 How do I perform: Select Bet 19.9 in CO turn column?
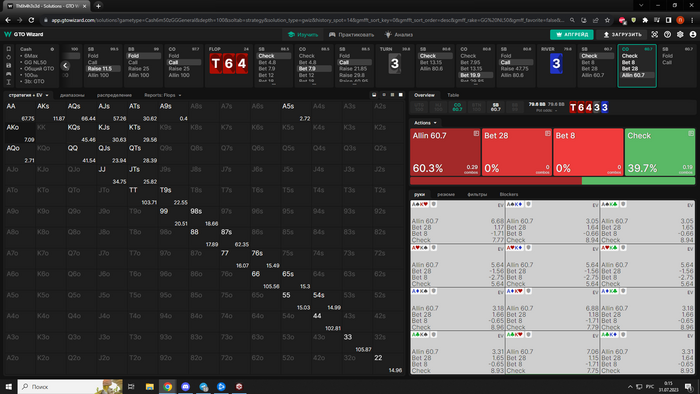(476, 75)
